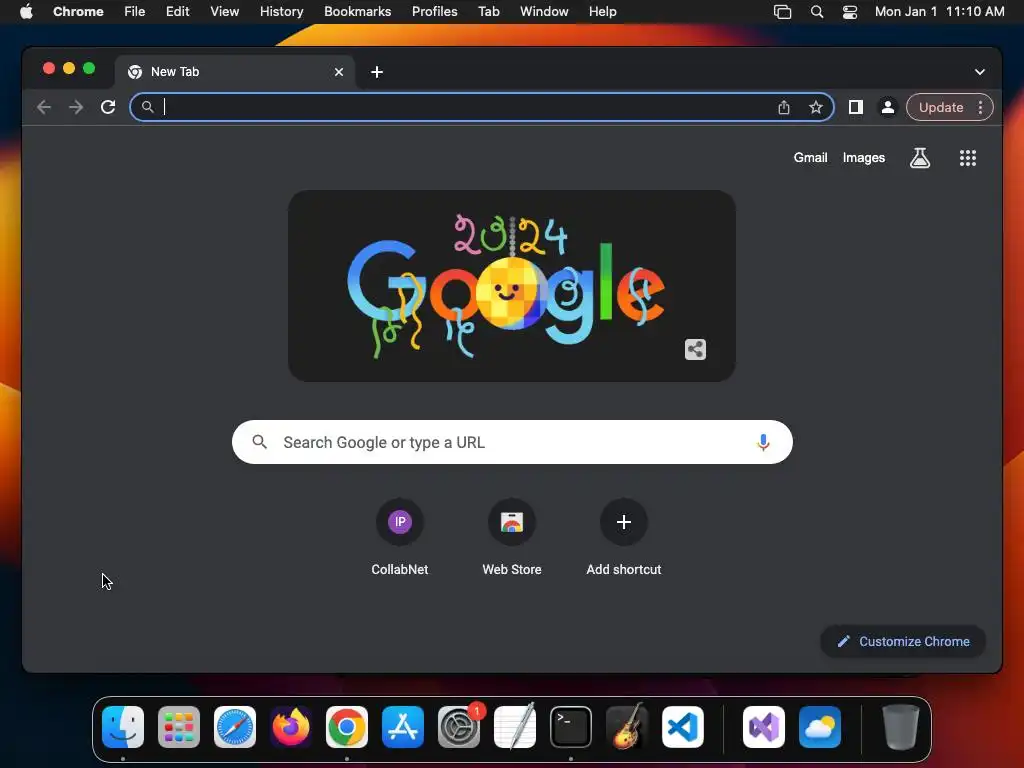
Task: Click the Update button
Action: tap(941, 107)
